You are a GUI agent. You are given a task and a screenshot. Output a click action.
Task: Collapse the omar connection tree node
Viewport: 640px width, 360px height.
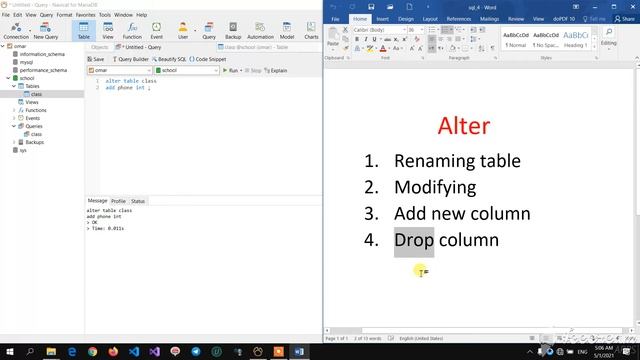[x=3, y=46]
